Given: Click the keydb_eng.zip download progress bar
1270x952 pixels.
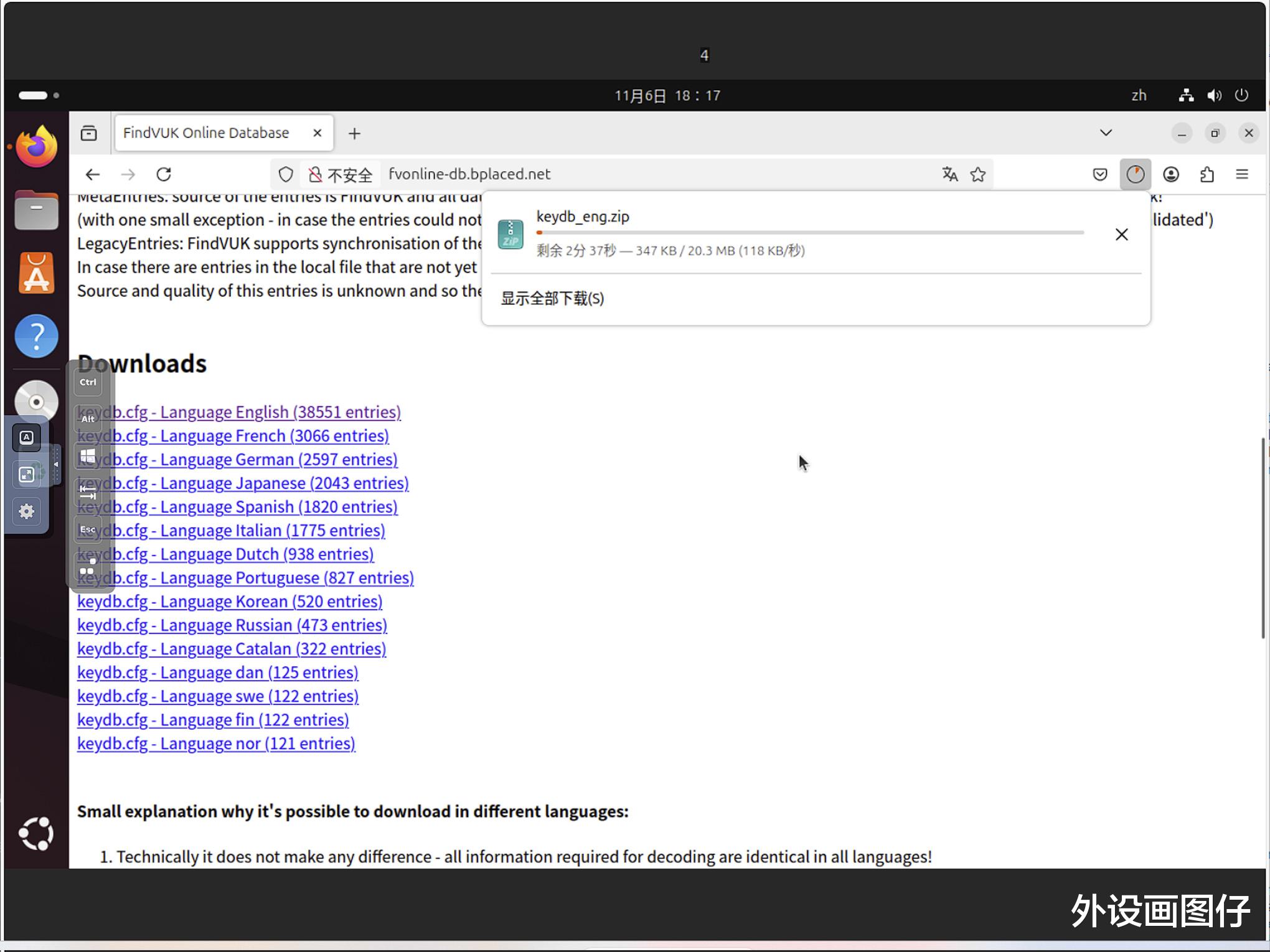Looking at the screenshot, I should (809, 233).
